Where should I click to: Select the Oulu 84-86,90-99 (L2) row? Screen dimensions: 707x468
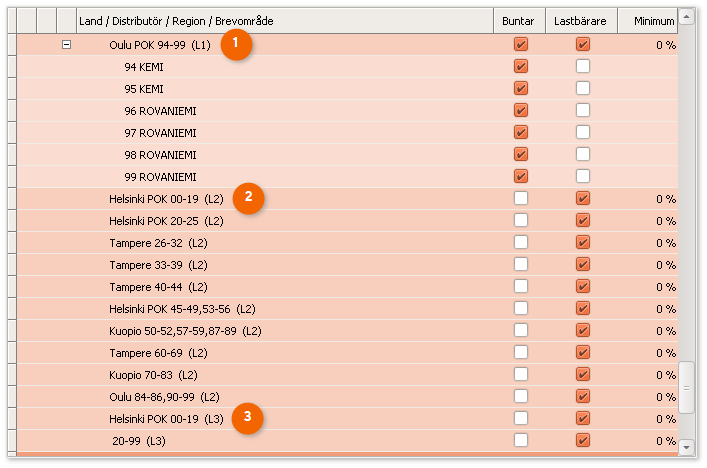click(x=347, y=397)
